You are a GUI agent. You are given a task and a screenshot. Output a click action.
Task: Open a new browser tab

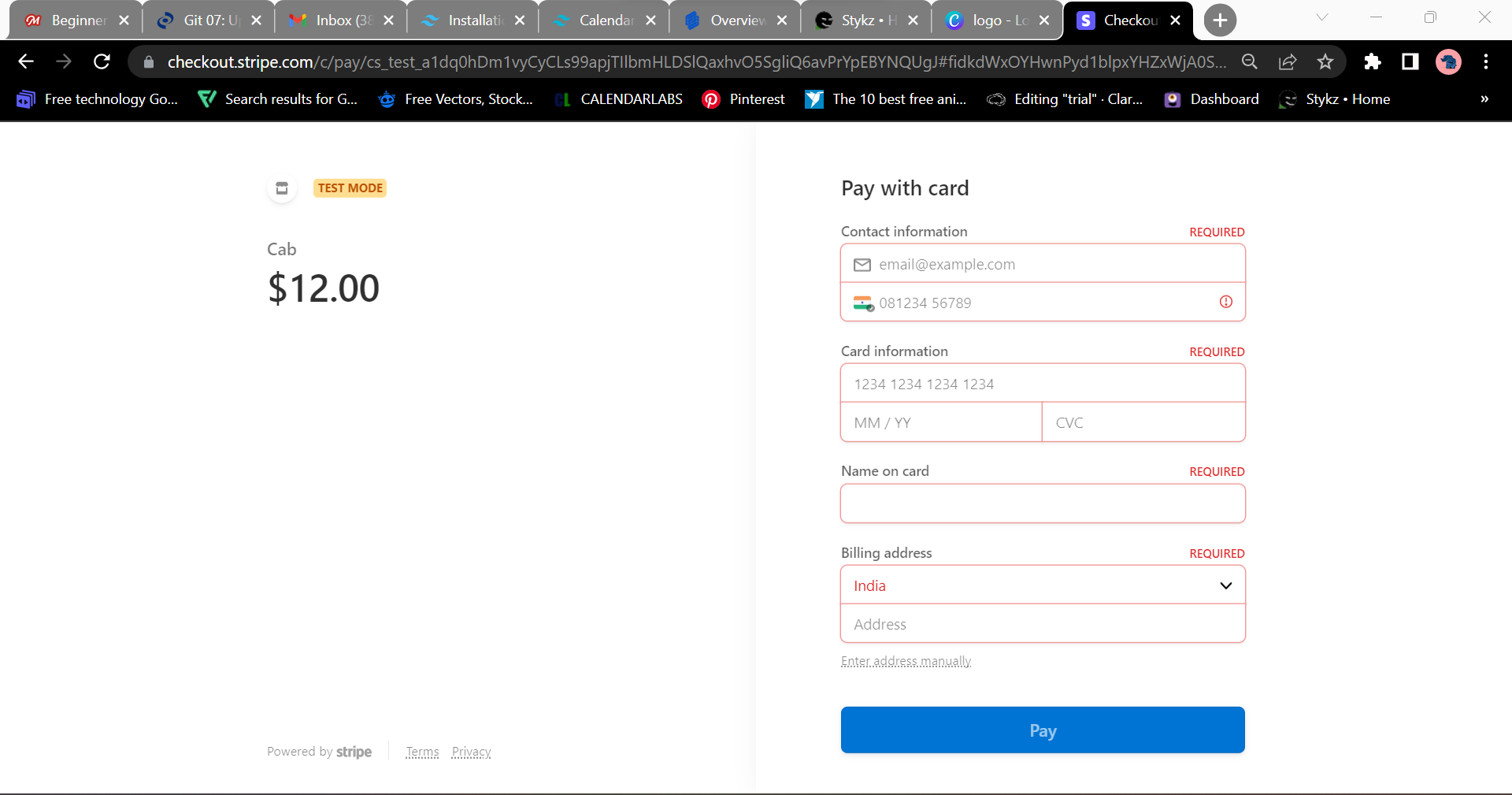(1220, 20)
